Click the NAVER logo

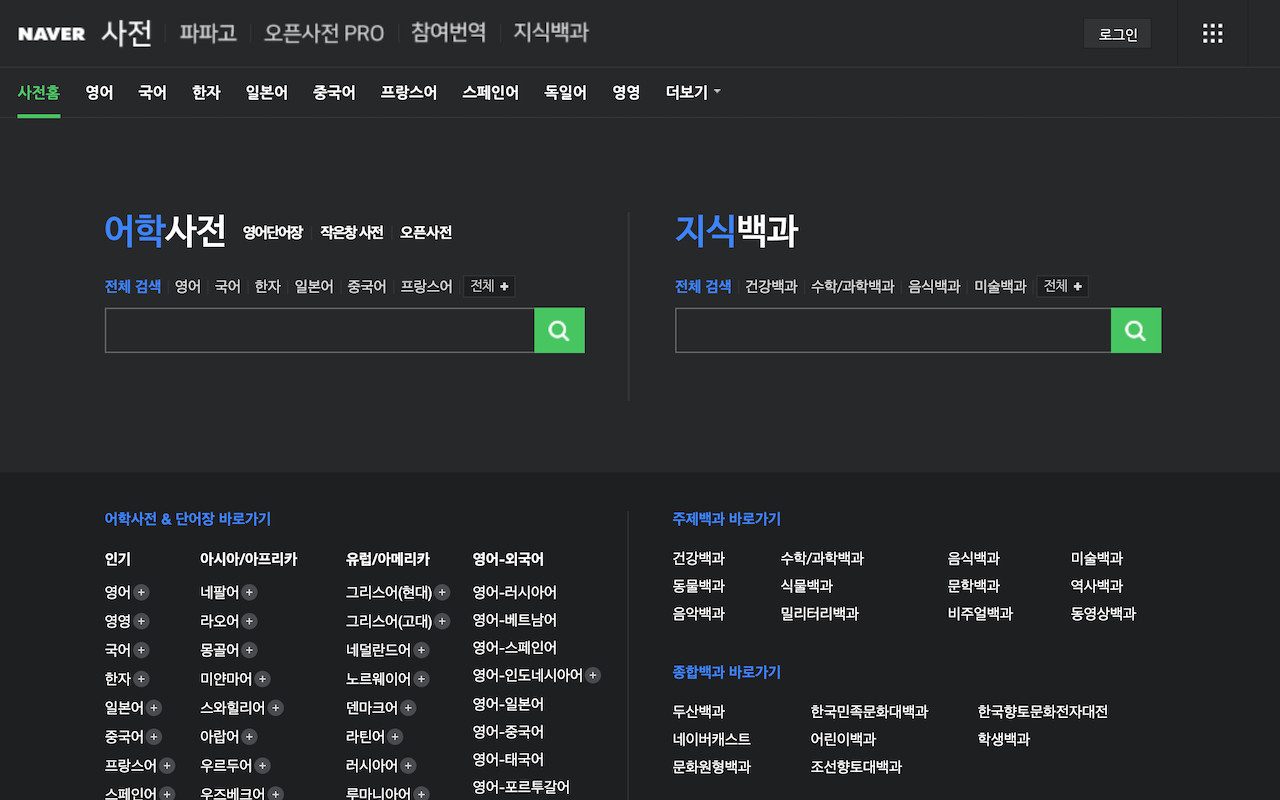pos(52,33)
